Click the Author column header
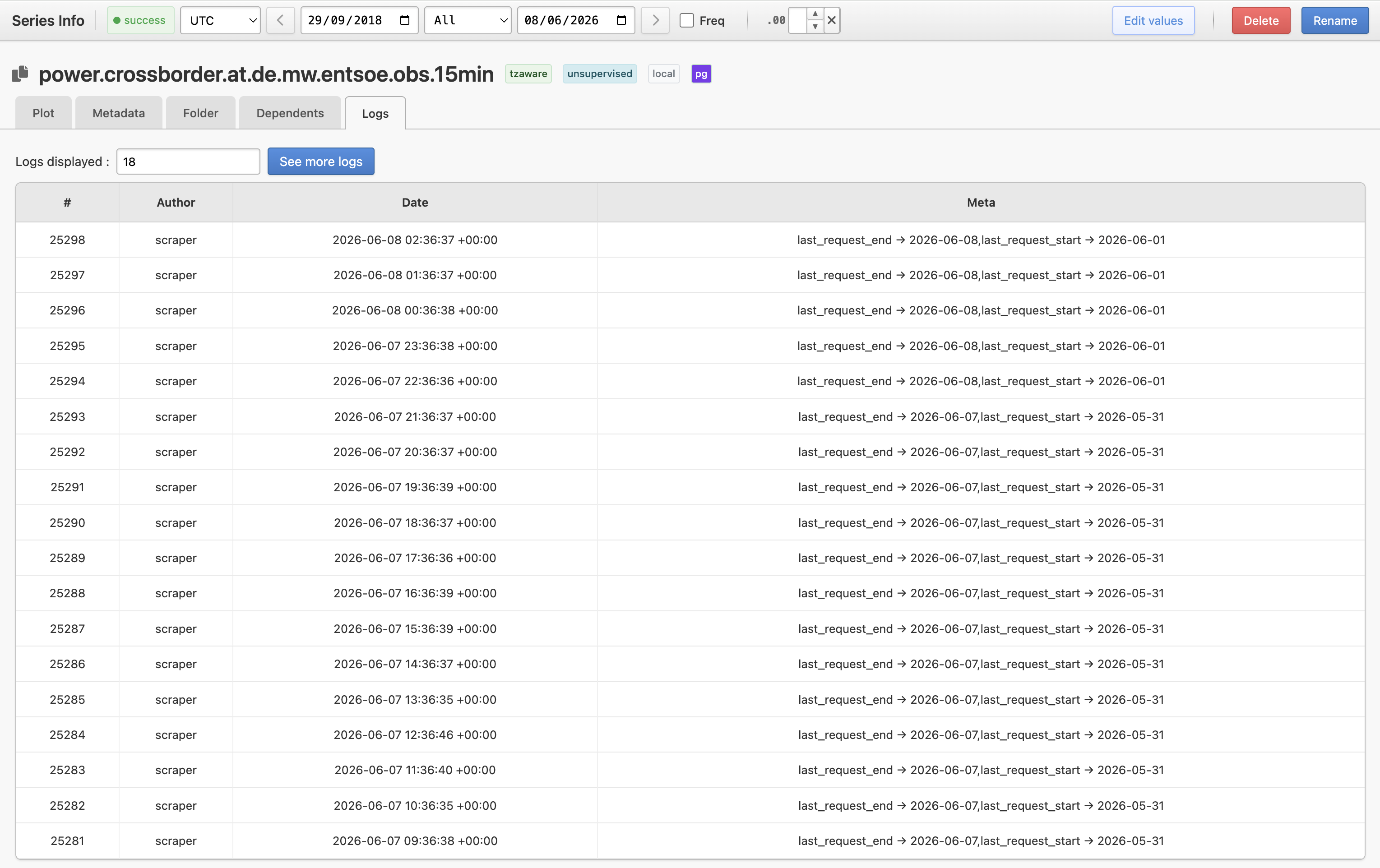 pyautogui.click(x=176, y=202)
